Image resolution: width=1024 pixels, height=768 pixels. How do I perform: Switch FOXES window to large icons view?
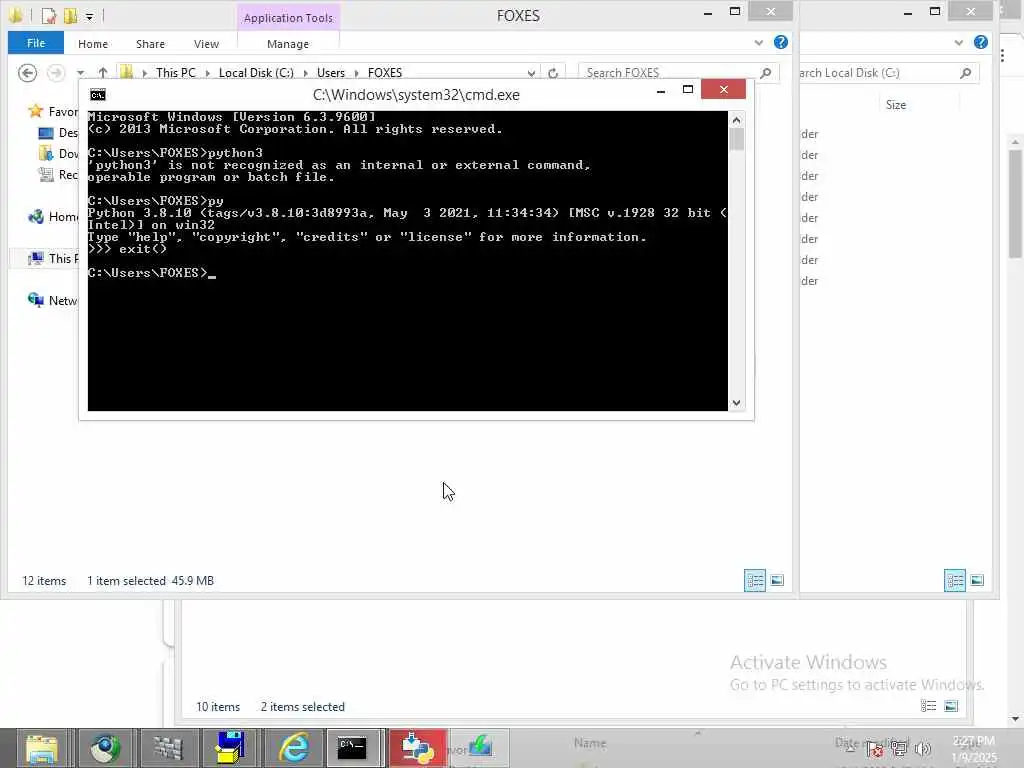pos(777,580)
